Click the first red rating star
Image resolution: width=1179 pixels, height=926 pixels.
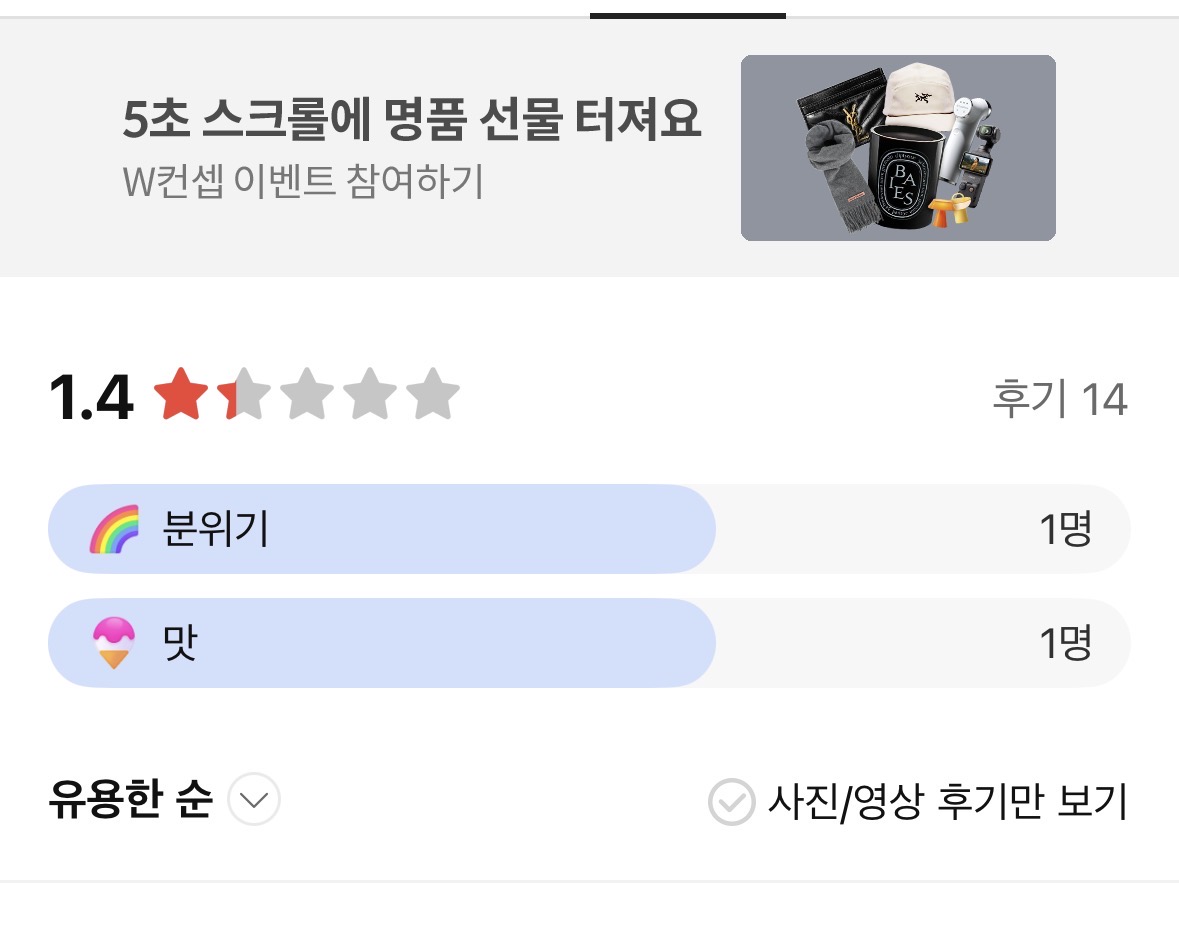pyautogui.click(x=181, y=395)
